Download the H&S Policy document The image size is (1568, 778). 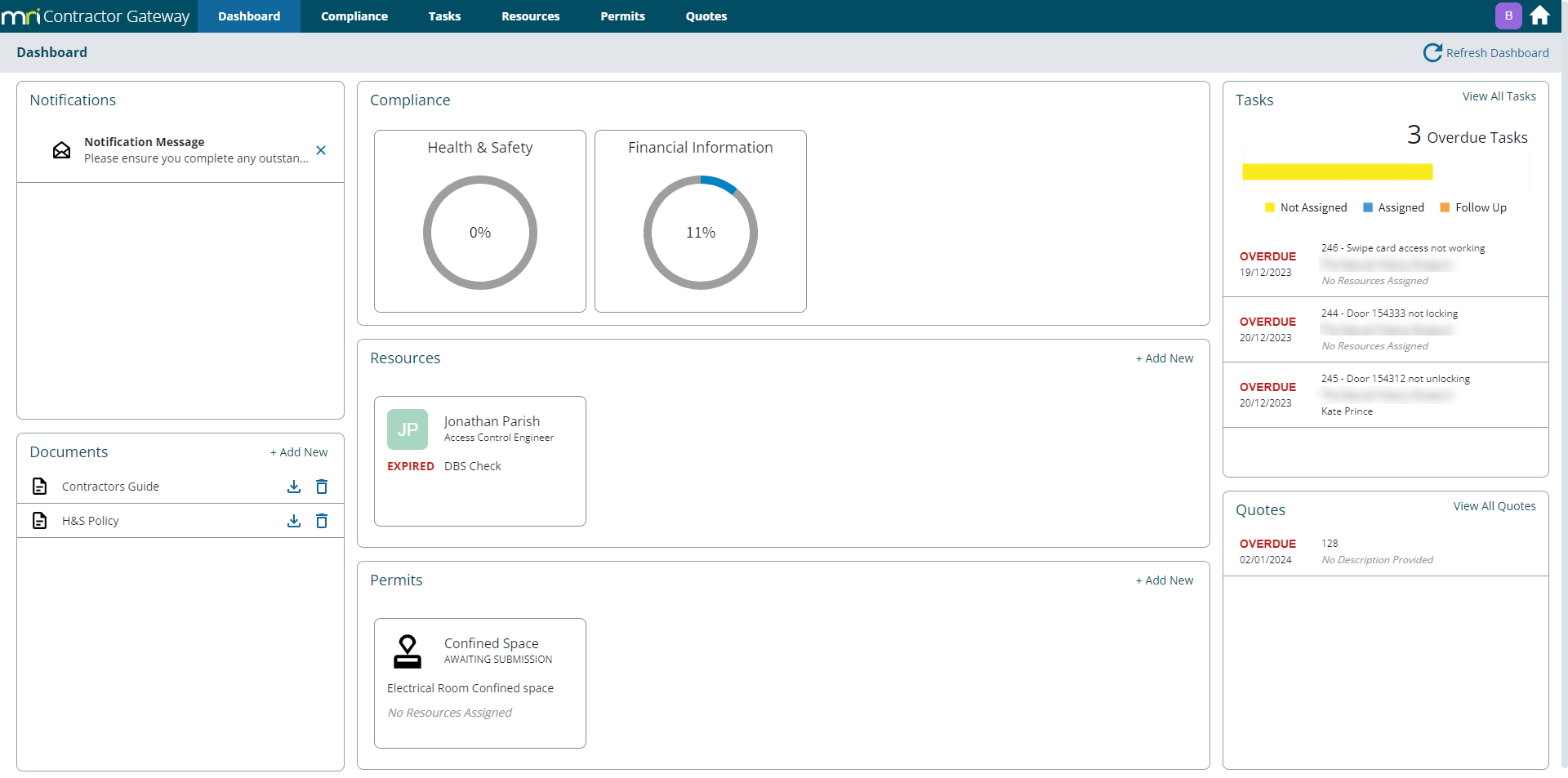coord(294,521)
